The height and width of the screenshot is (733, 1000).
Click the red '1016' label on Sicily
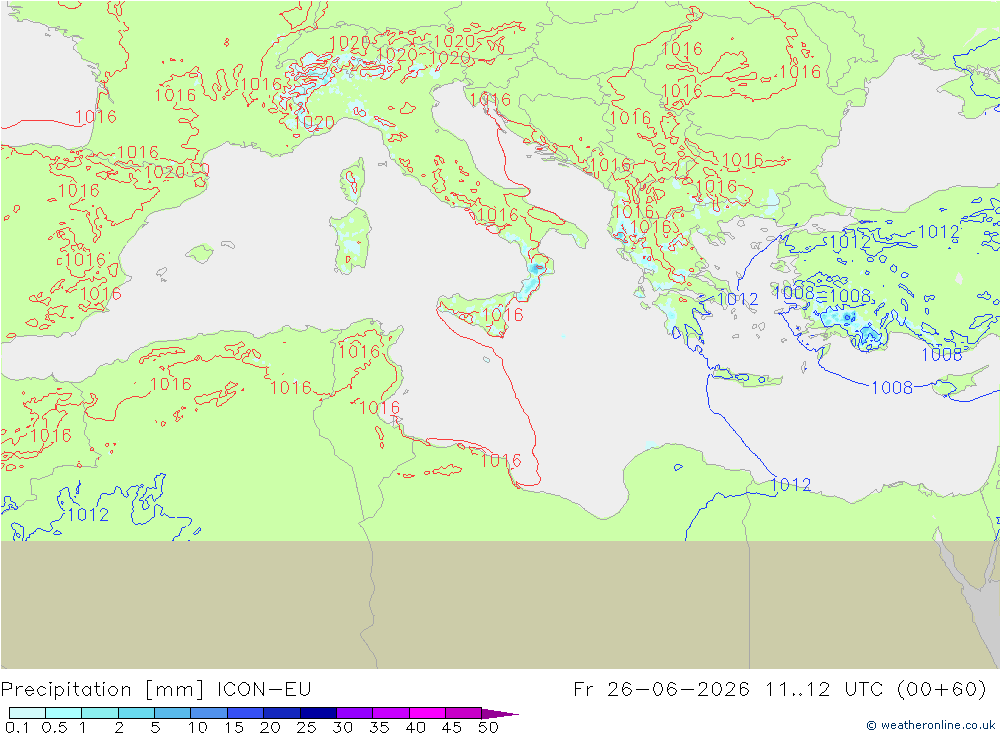503,315
